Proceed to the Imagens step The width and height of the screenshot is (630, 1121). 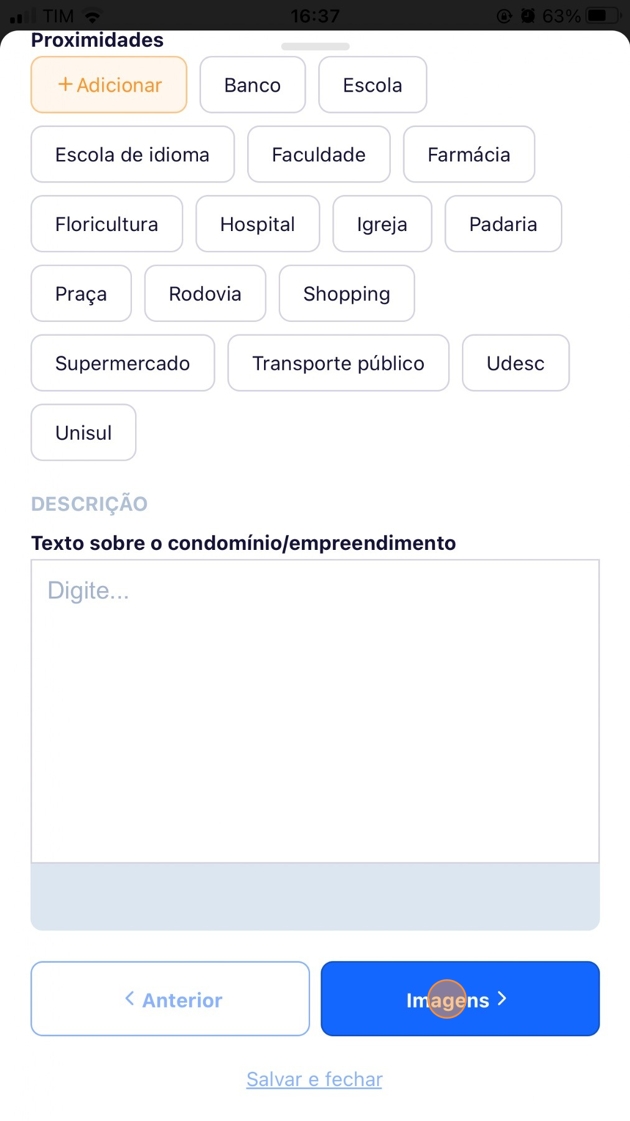click(460, 999)
